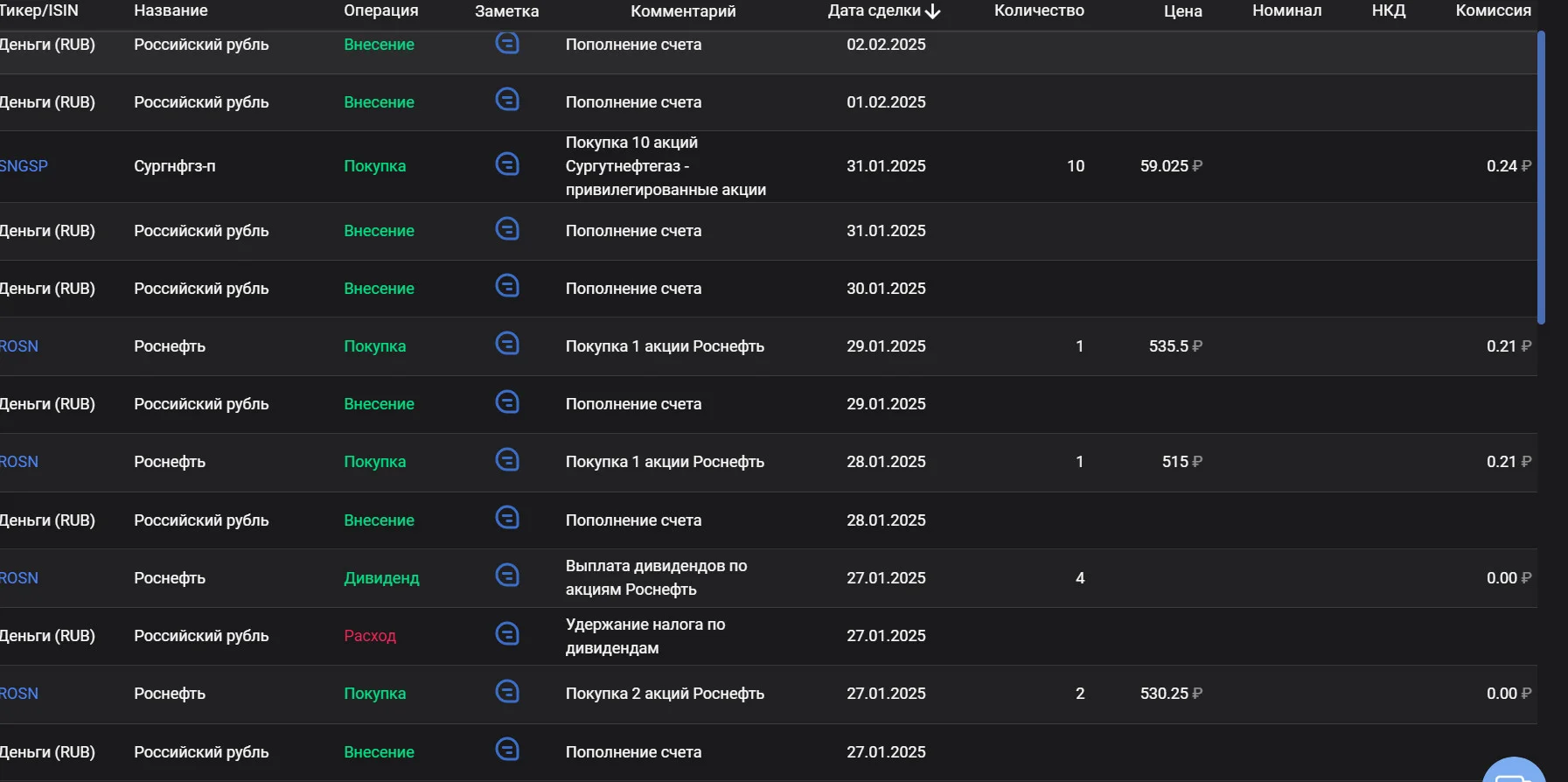Image resolution: width=1568 pixels, height=782 pixels.
Task: Click the Цена column header
Action: [1182, 11]
